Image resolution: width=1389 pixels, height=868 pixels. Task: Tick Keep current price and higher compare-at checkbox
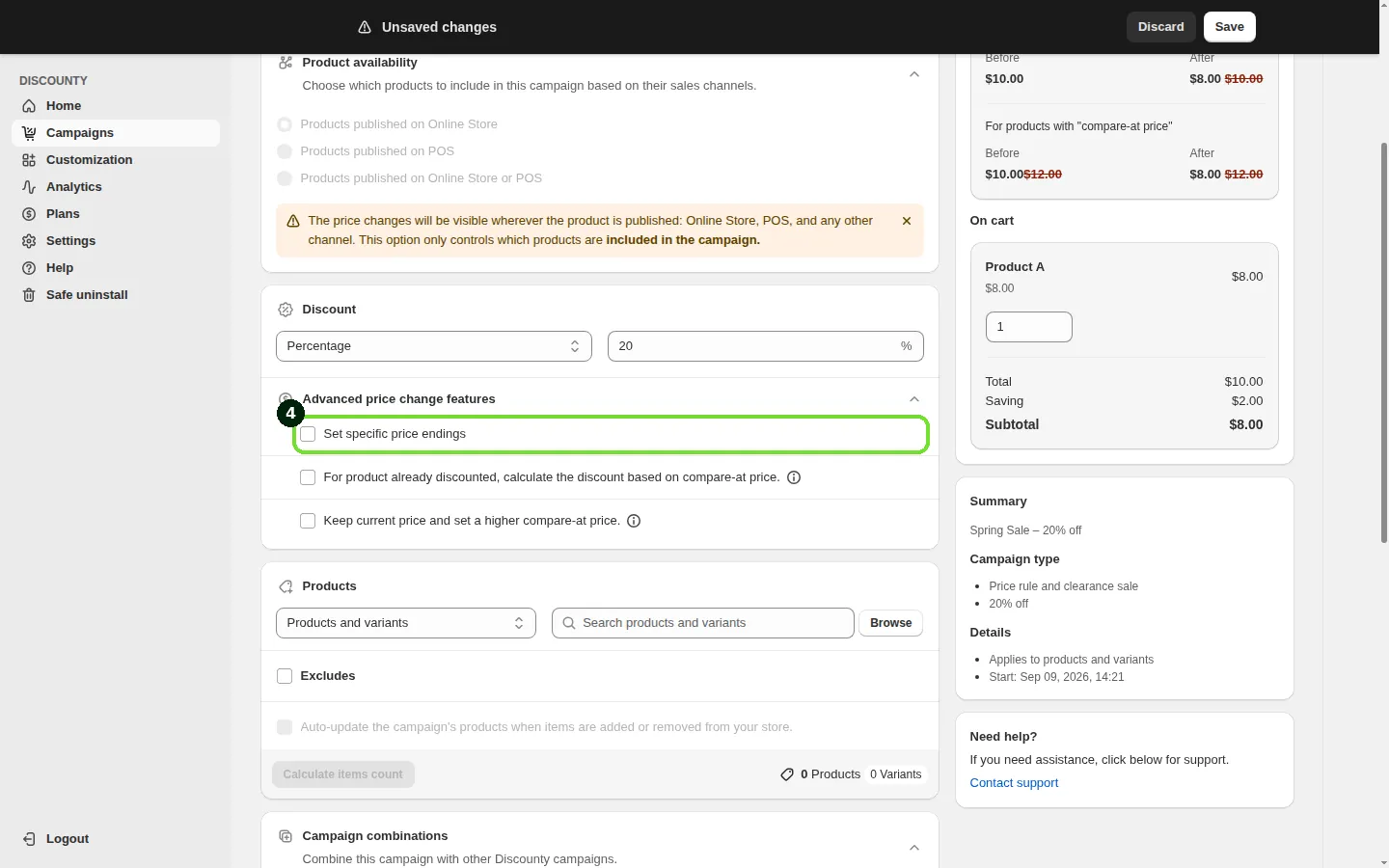(308, 521)
